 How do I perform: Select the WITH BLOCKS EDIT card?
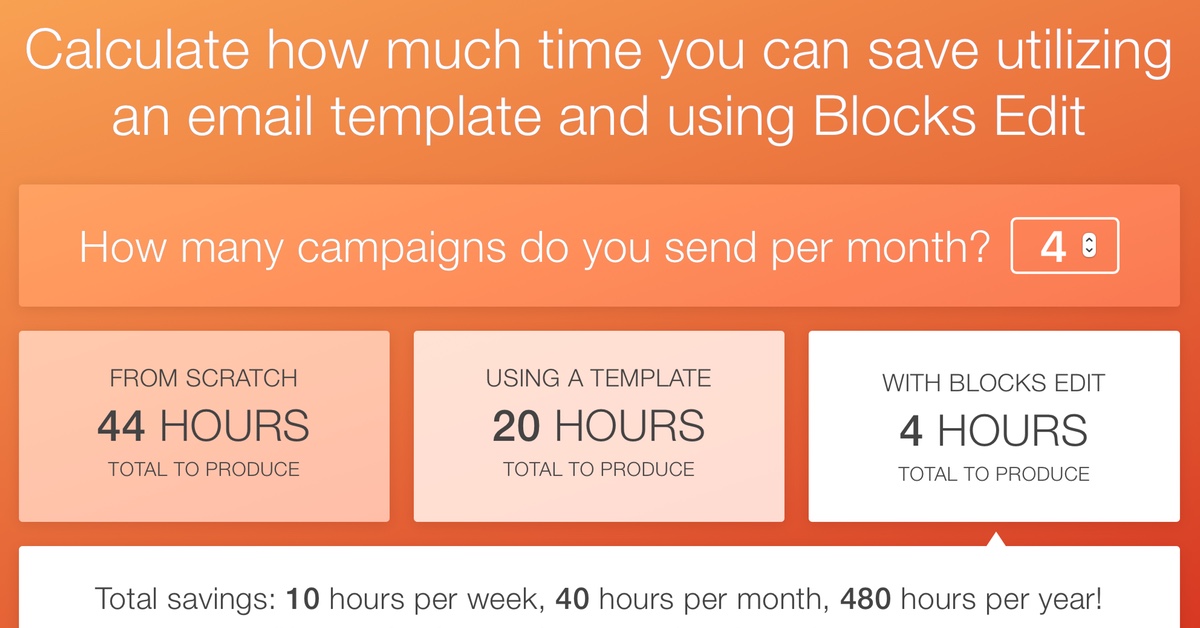click(993, 425)
